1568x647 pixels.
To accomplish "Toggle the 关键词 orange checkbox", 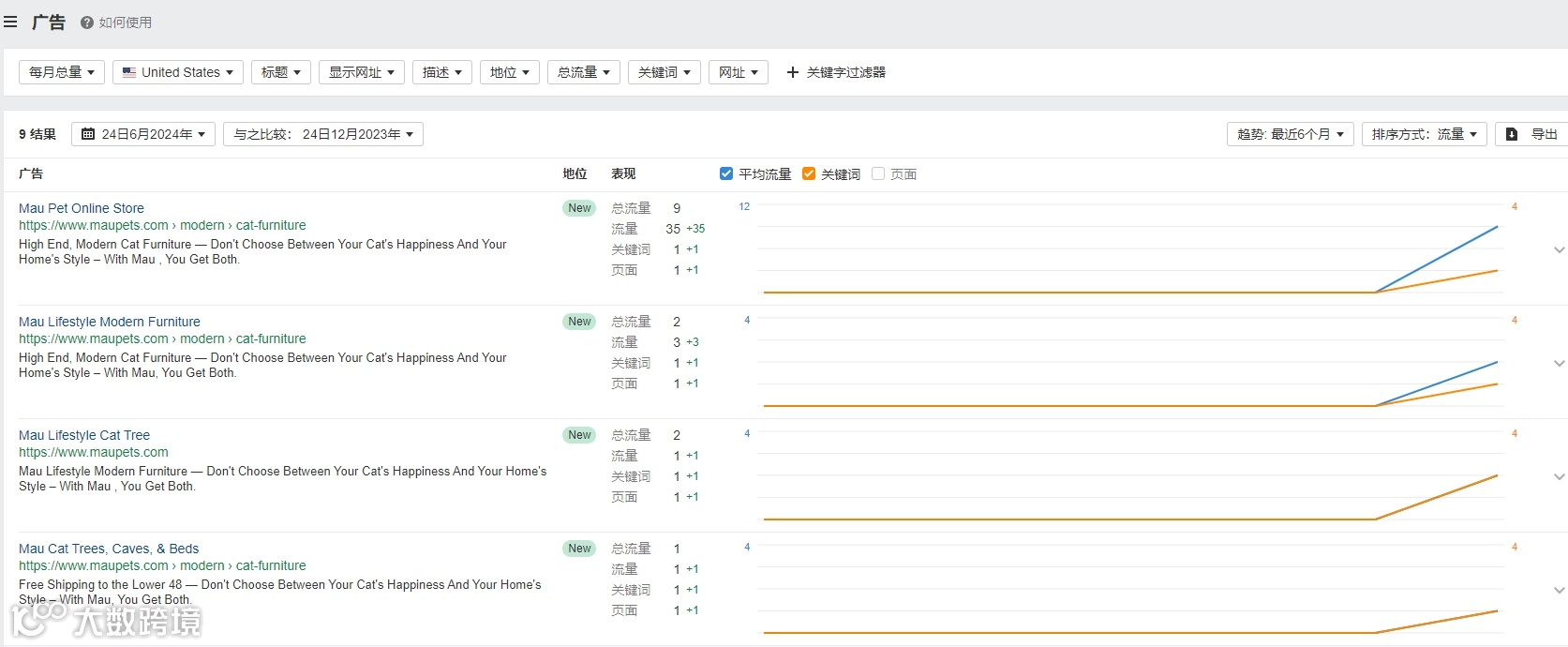I will tap(809, 173).
